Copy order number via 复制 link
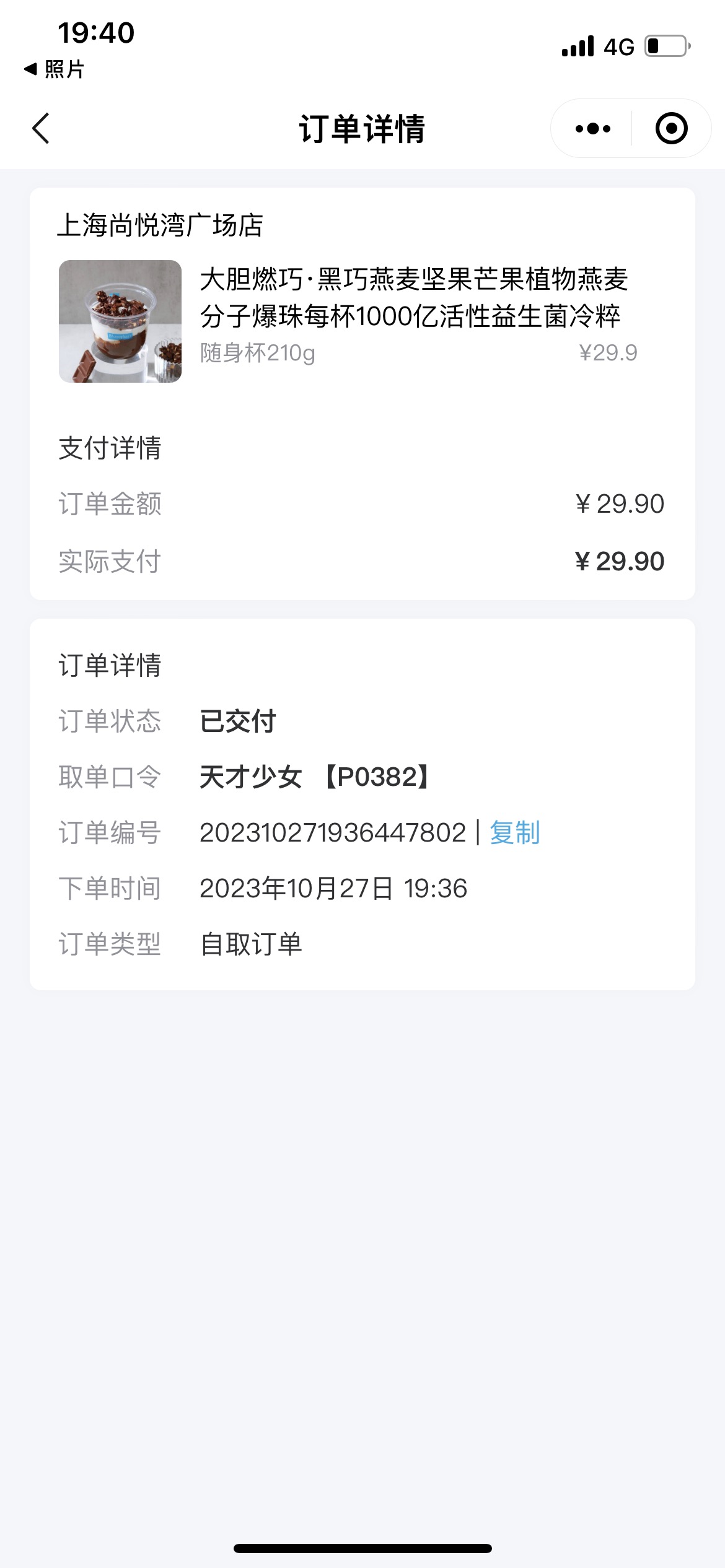The image size is (725, 1568). tap(515, 832)
